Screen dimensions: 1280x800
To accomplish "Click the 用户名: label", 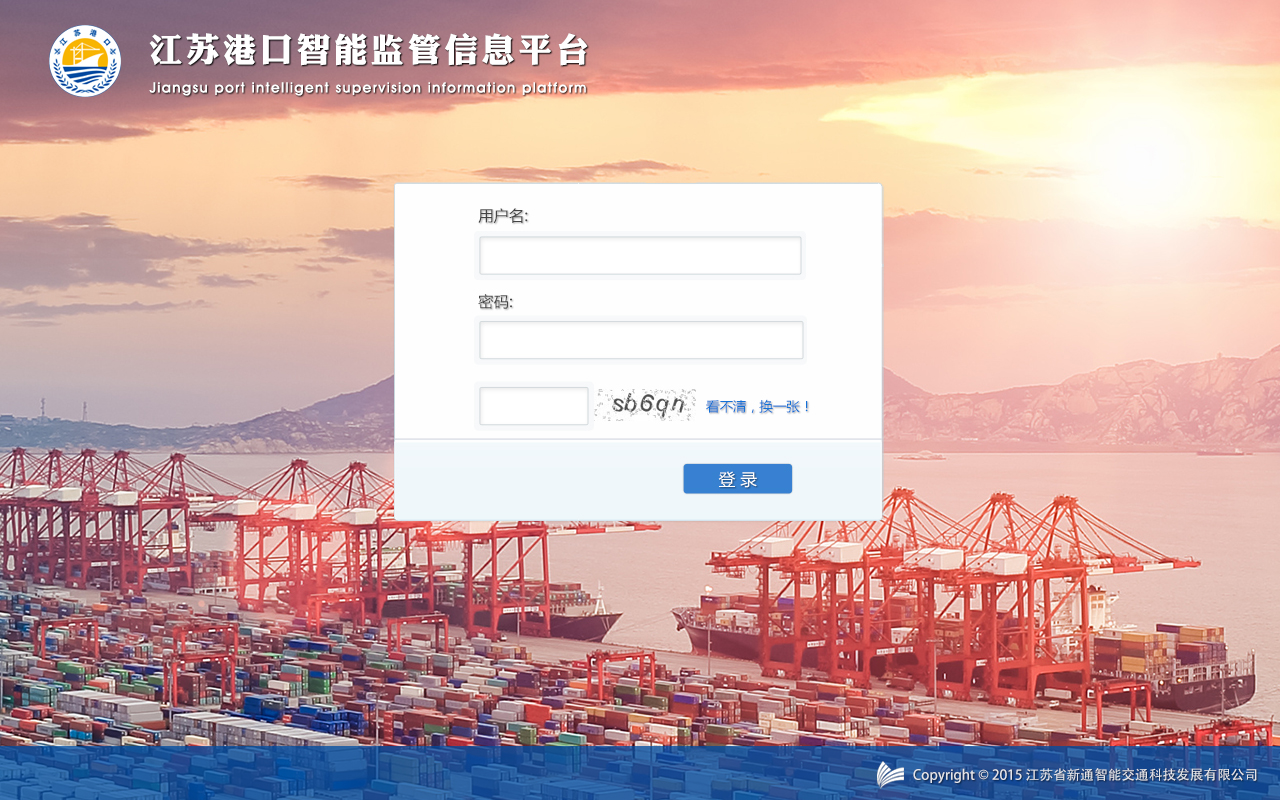I will pyautogui.click(x=503, y=216).
